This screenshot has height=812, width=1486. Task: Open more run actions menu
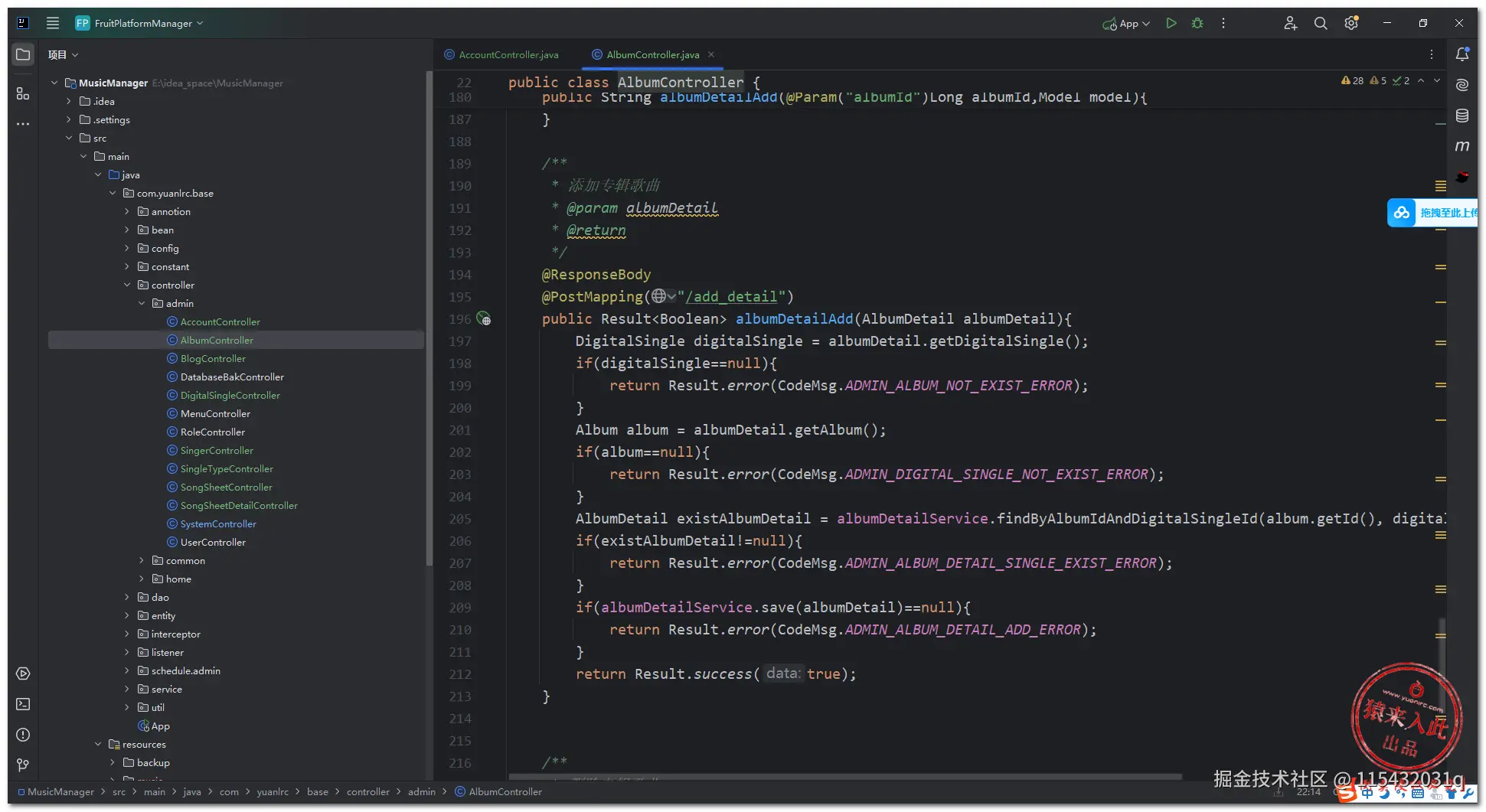click(1223, 23)
